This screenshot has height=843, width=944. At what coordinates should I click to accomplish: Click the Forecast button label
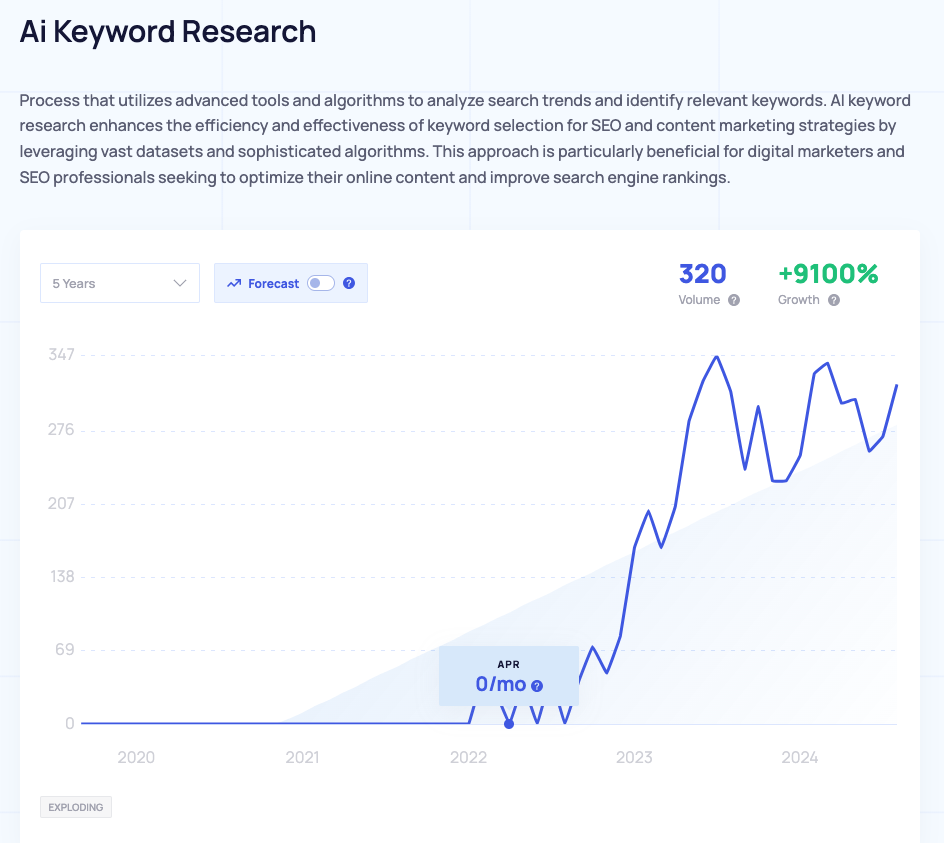[271, 283]
